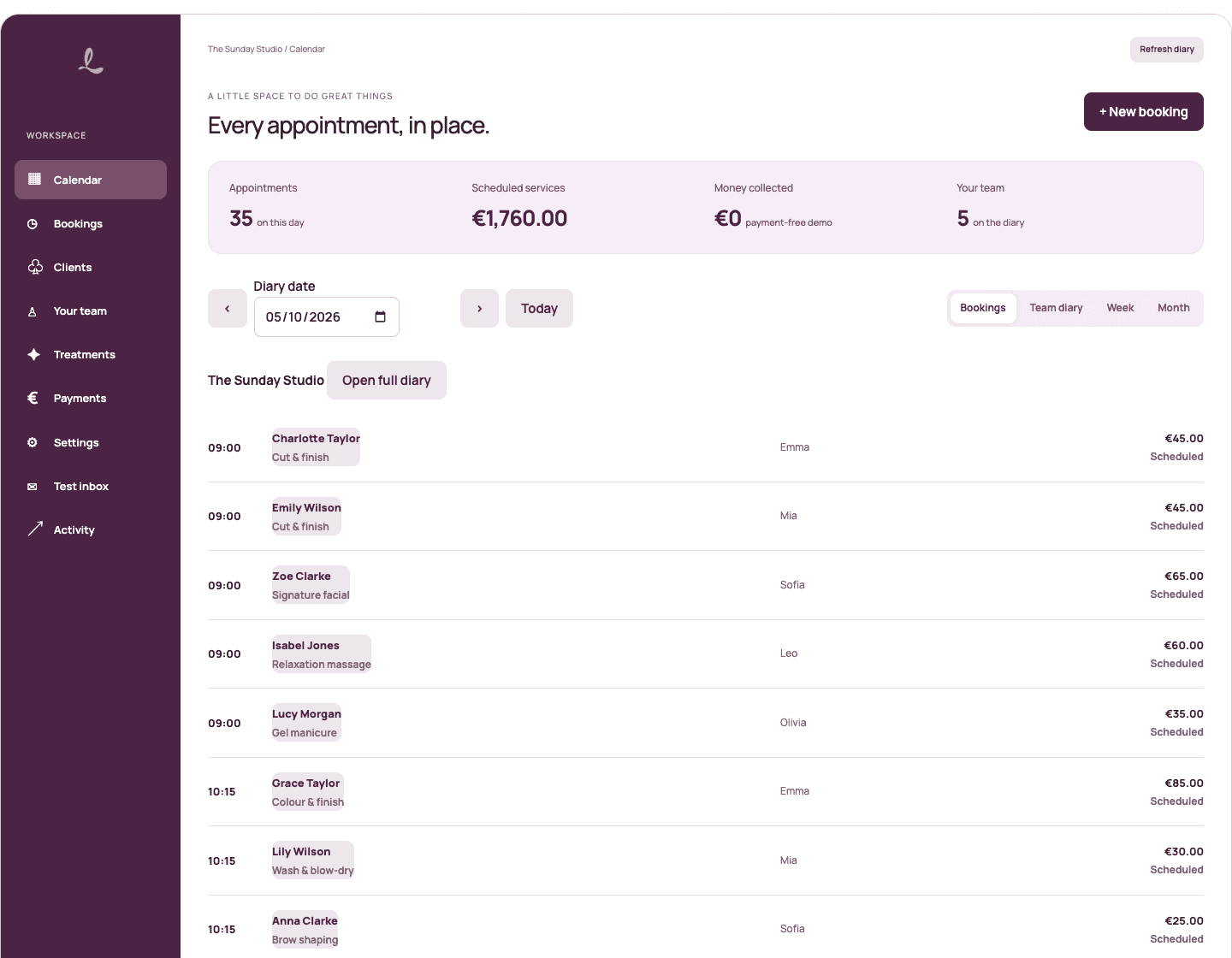Switch to the Team diary tab
Screen dimensions: 1232x958
1056,308
